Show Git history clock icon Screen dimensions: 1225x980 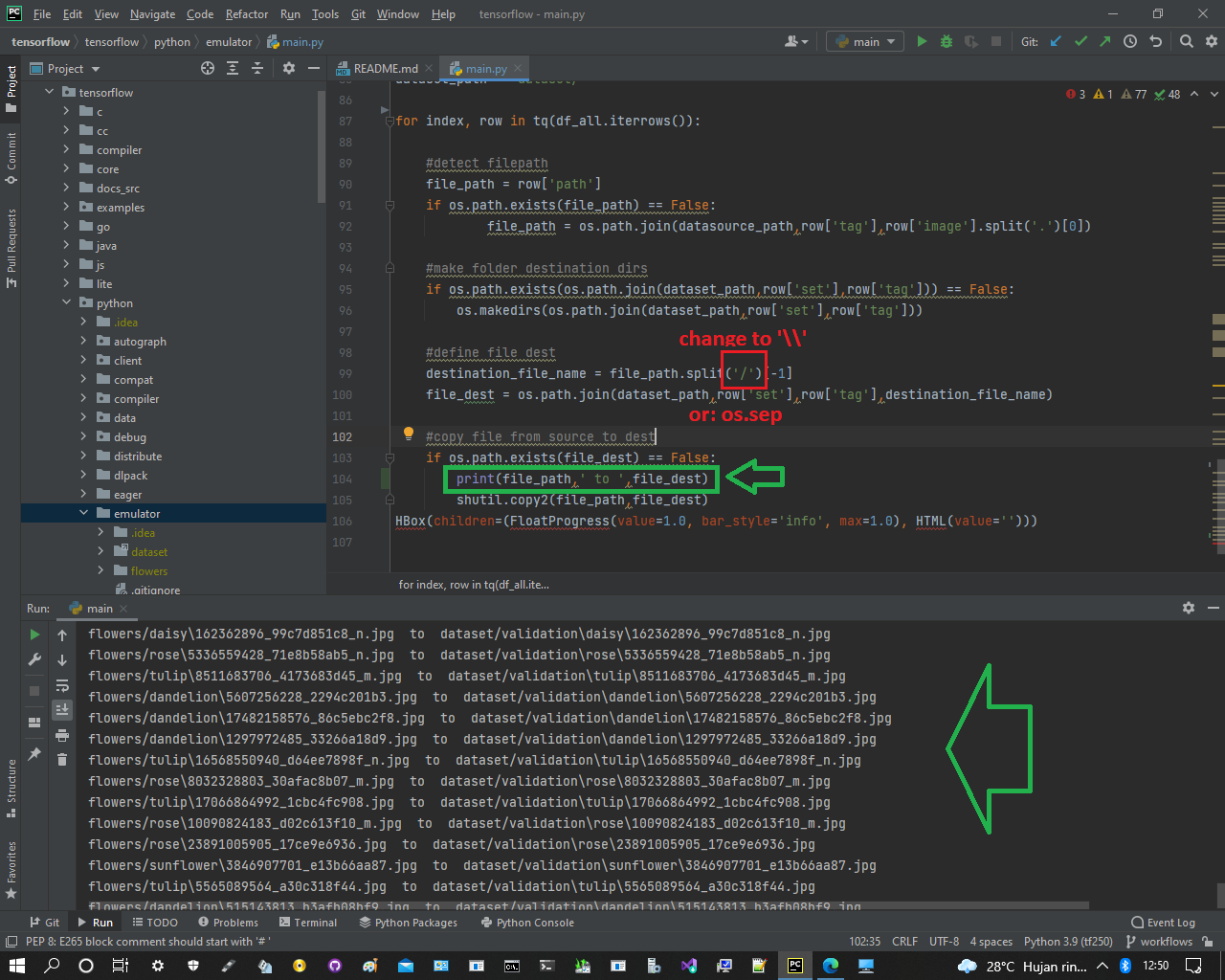click(x=1130, y=41)
